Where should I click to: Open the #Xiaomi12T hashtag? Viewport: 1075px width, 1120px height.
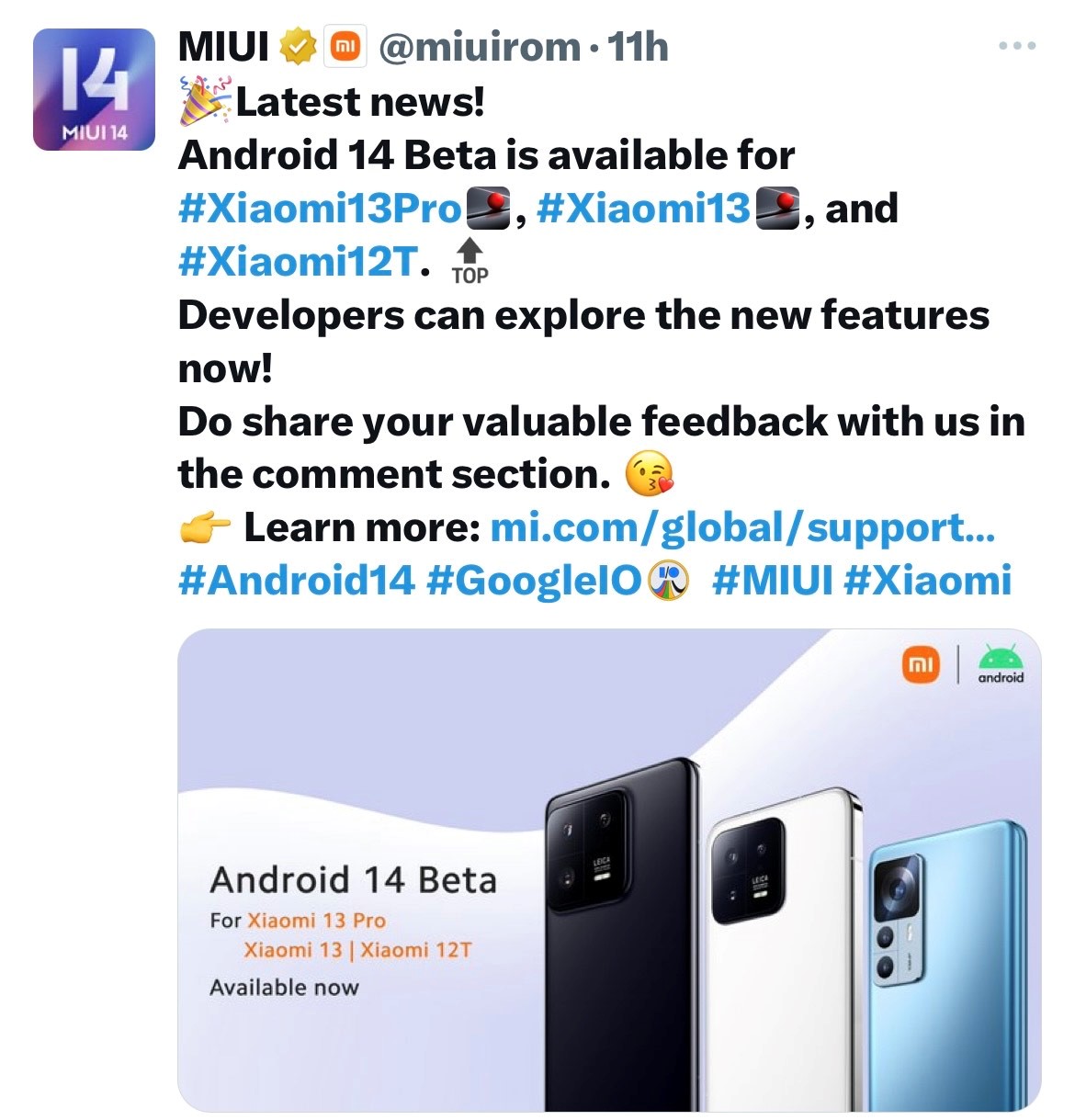click(298, 262)
